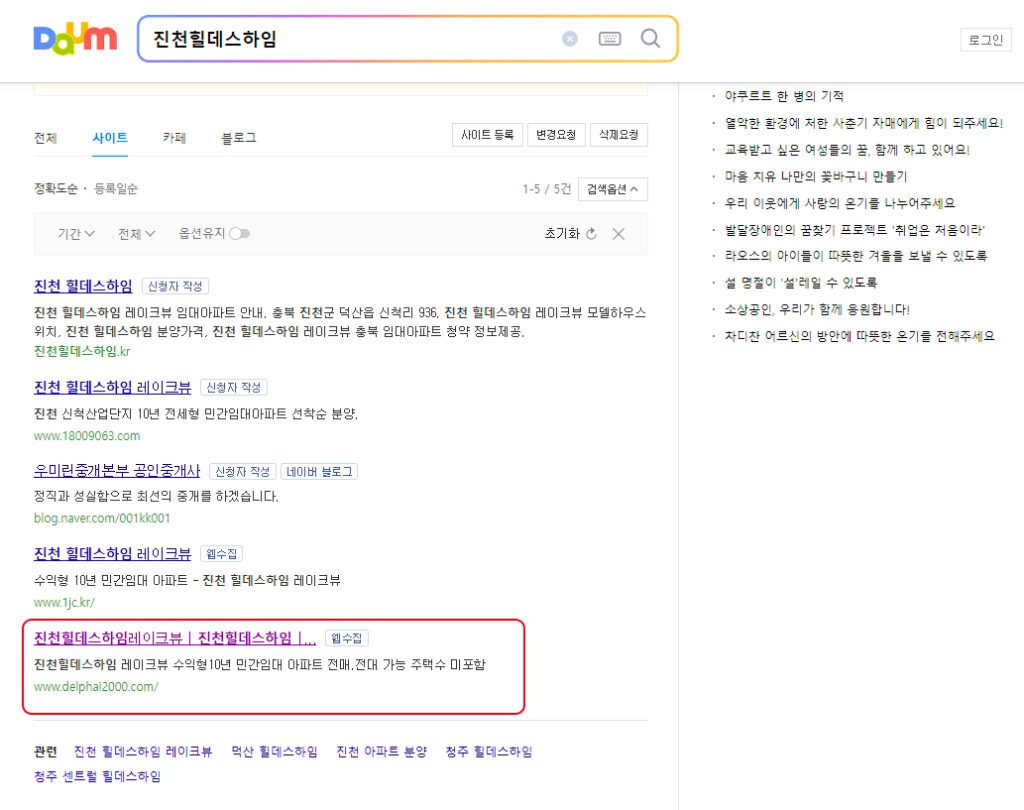Open related search 진천 아파트 분양

[381, 752]
